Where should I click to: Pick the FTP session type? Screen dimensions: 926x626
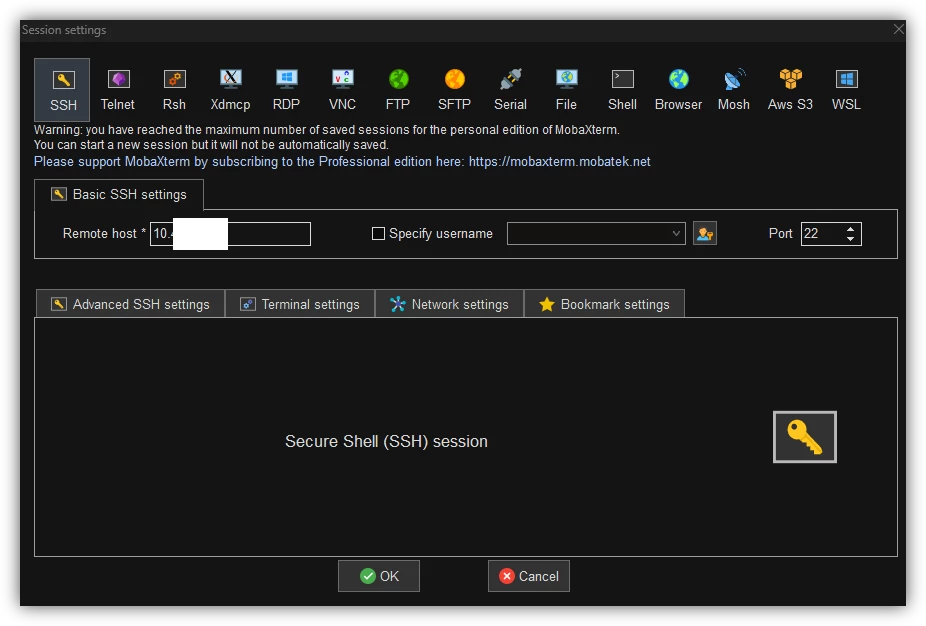[398, 90]
